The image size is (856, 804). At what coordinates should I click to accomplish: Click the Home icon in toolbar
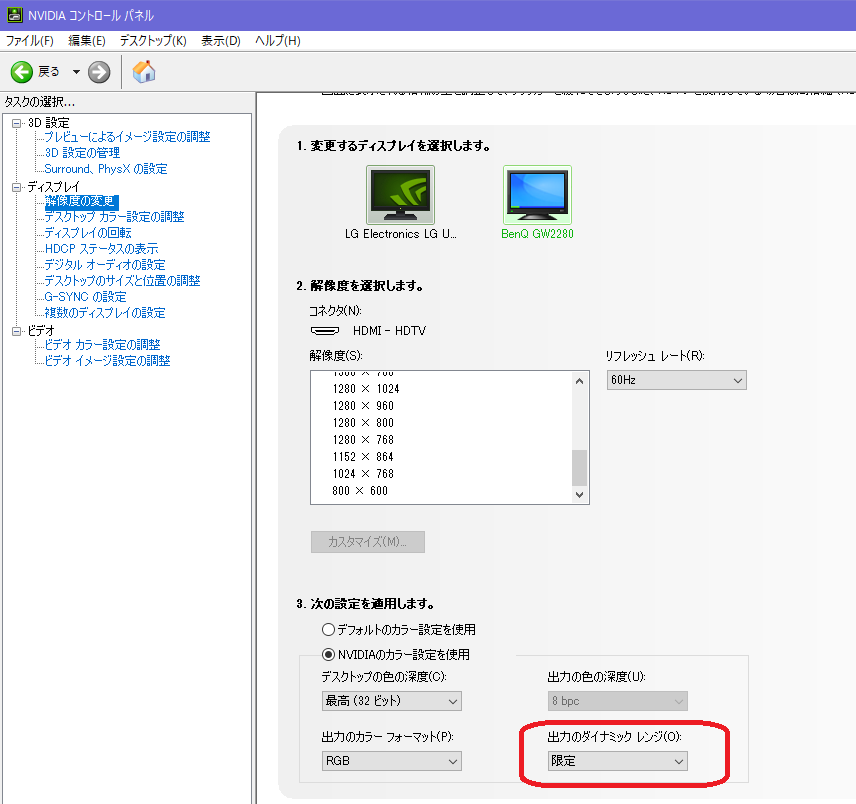pyautogui.click(x=144, y=72)
